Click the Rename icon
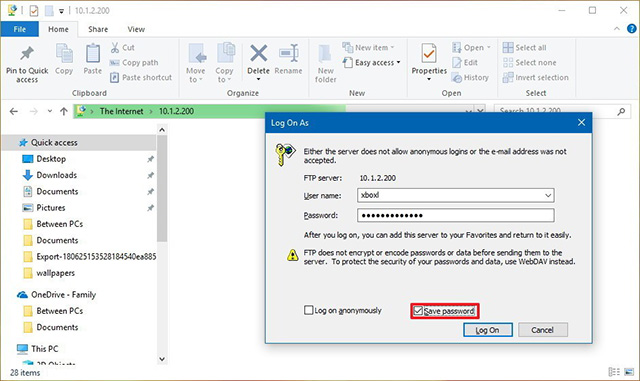 [289, 53]
